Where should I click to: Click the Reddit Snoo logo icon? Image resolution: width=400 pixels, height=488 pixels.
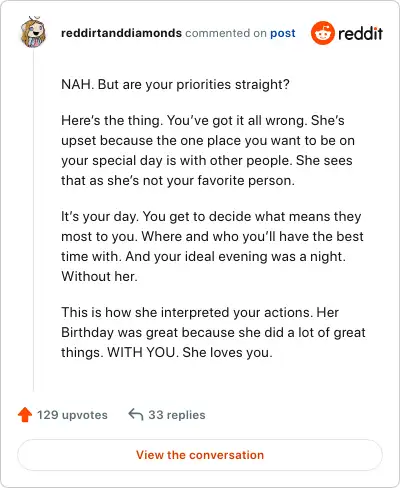[x=322, y=33]
